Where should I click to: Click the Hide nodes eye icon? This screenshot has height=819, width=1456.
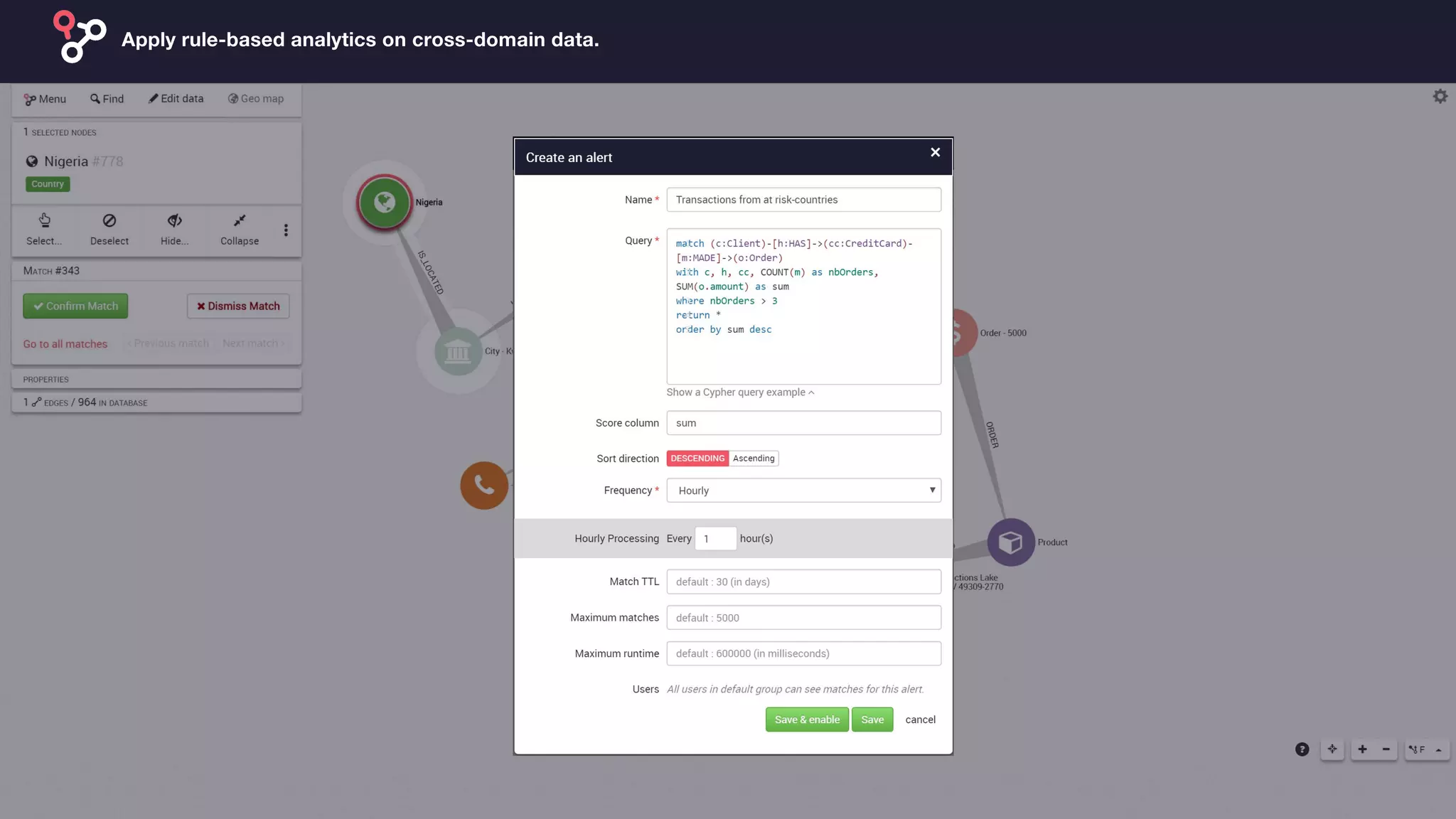(174, 221)
